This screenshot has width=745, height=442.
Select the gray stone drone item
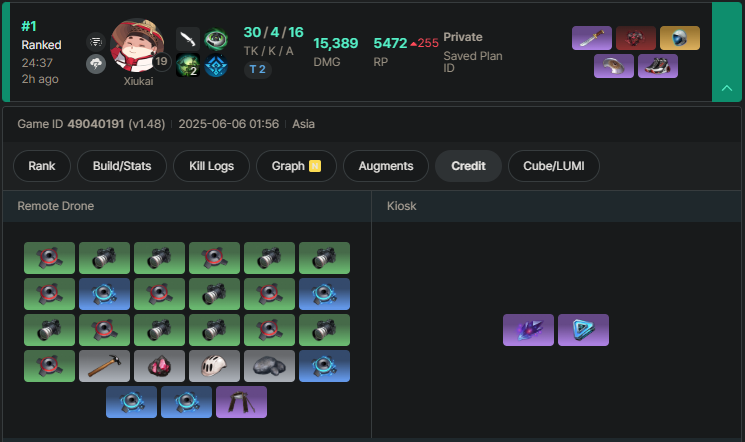(x=269, y=366)
